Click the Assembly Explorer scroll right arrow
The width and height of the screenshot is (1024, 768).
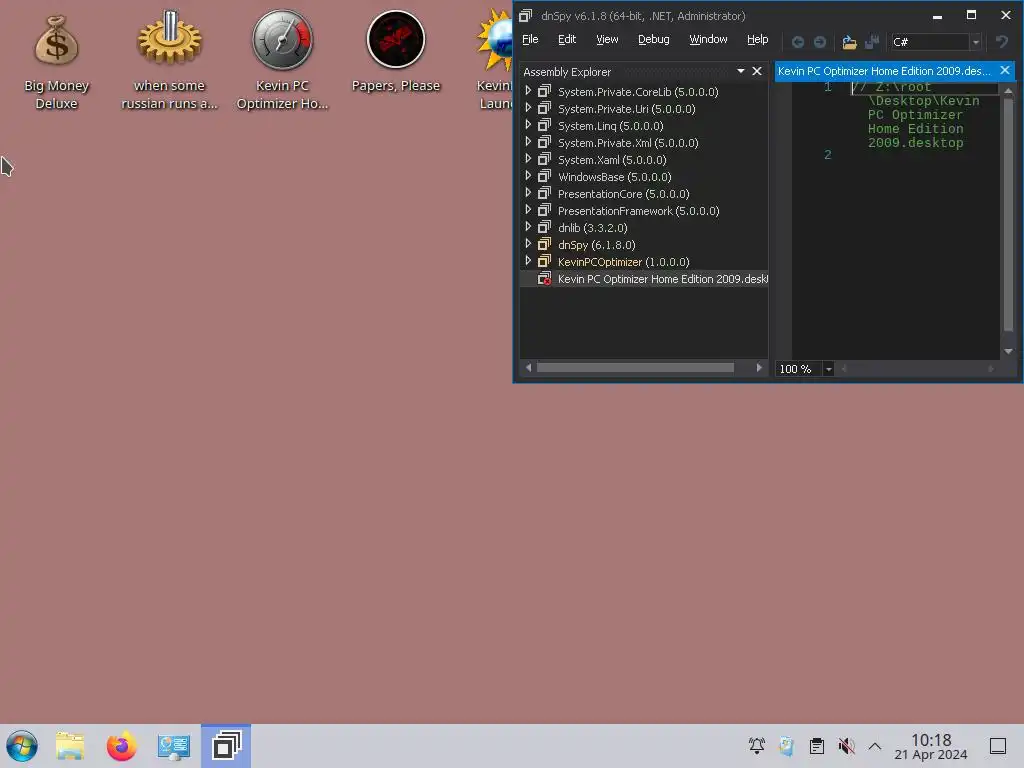pyautogui.click(x=758, y=368)
